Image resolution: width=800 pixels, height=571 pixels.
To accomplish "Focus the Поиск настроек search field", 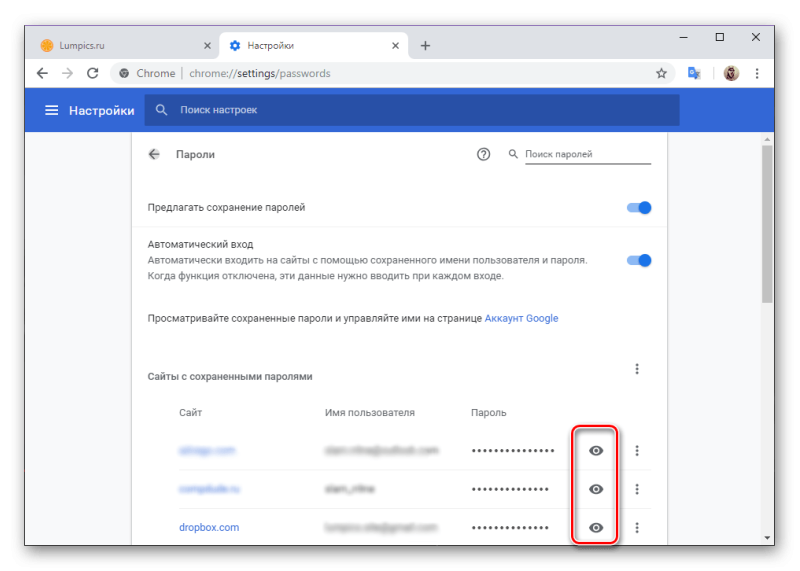I will (x=412, y=110).
